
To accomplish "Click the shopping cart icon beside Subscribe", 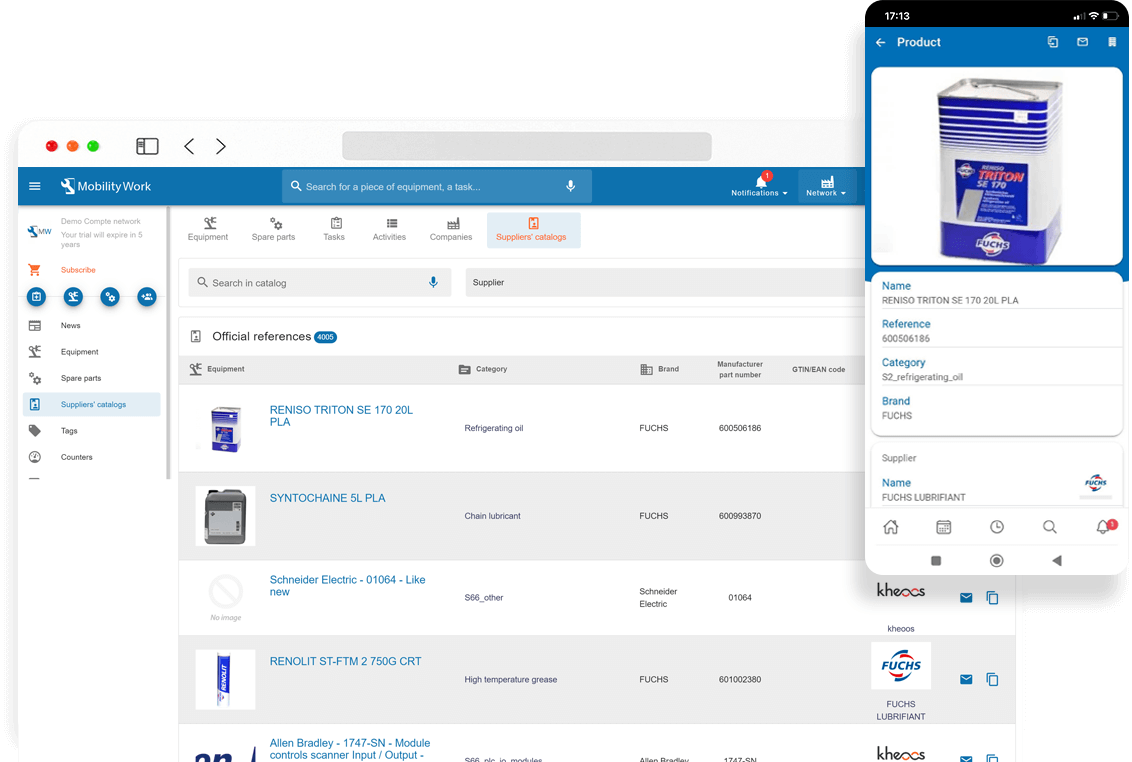I will [34, 270].
